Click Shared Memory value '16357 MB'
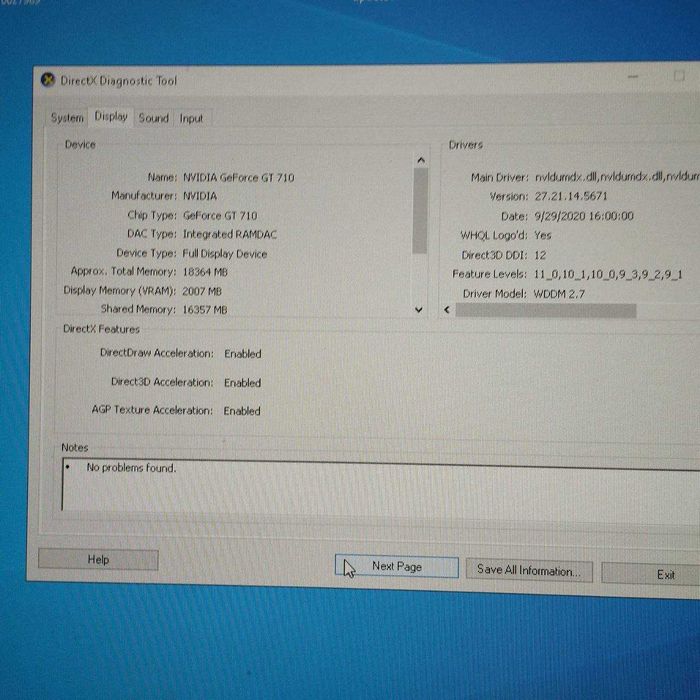The width and height of the screenshot is (700, 700). (204, 309)
